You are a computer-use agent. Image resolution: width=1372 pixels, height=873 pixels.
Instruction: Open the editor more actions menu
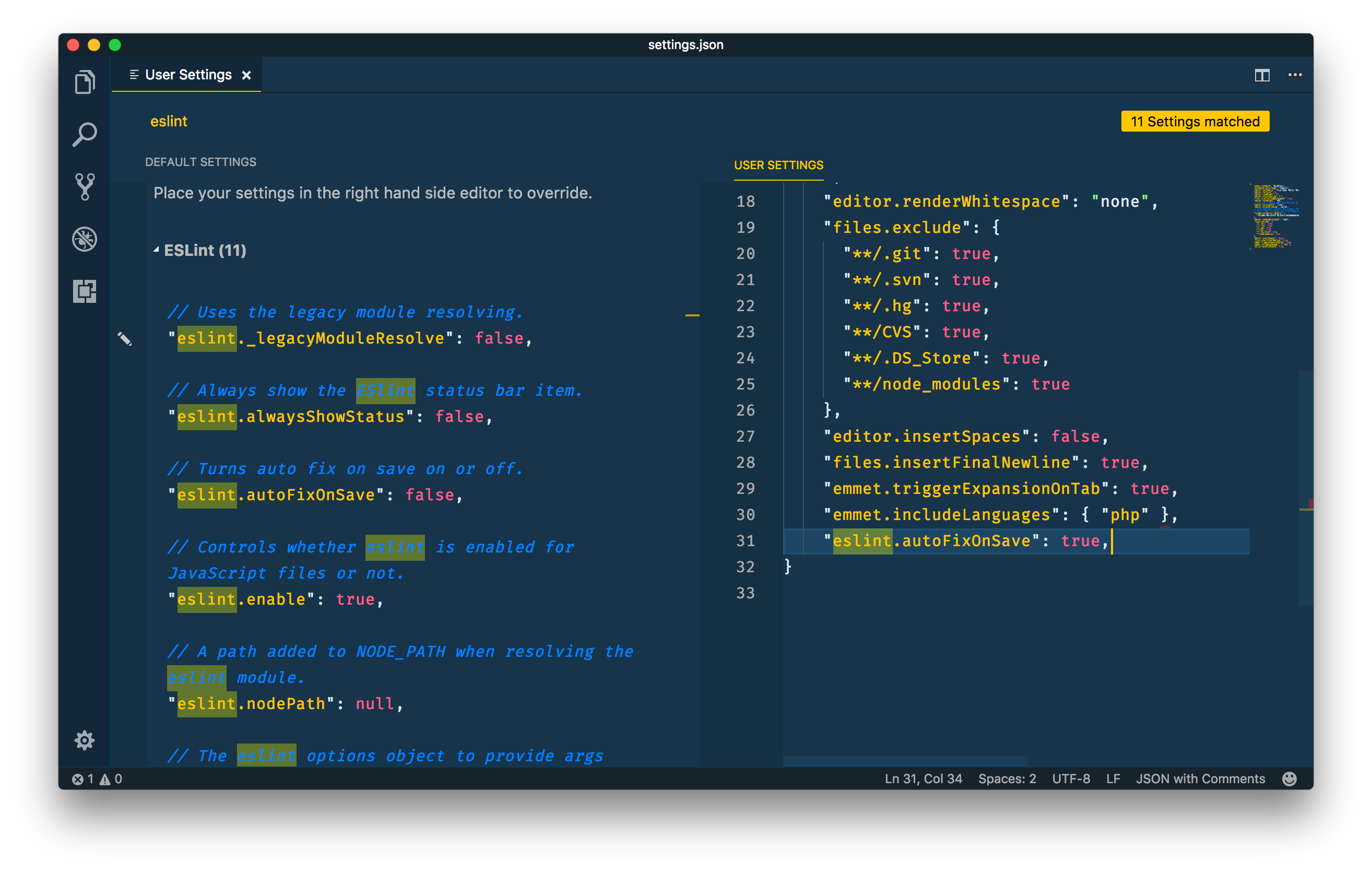click(1295, 75)
